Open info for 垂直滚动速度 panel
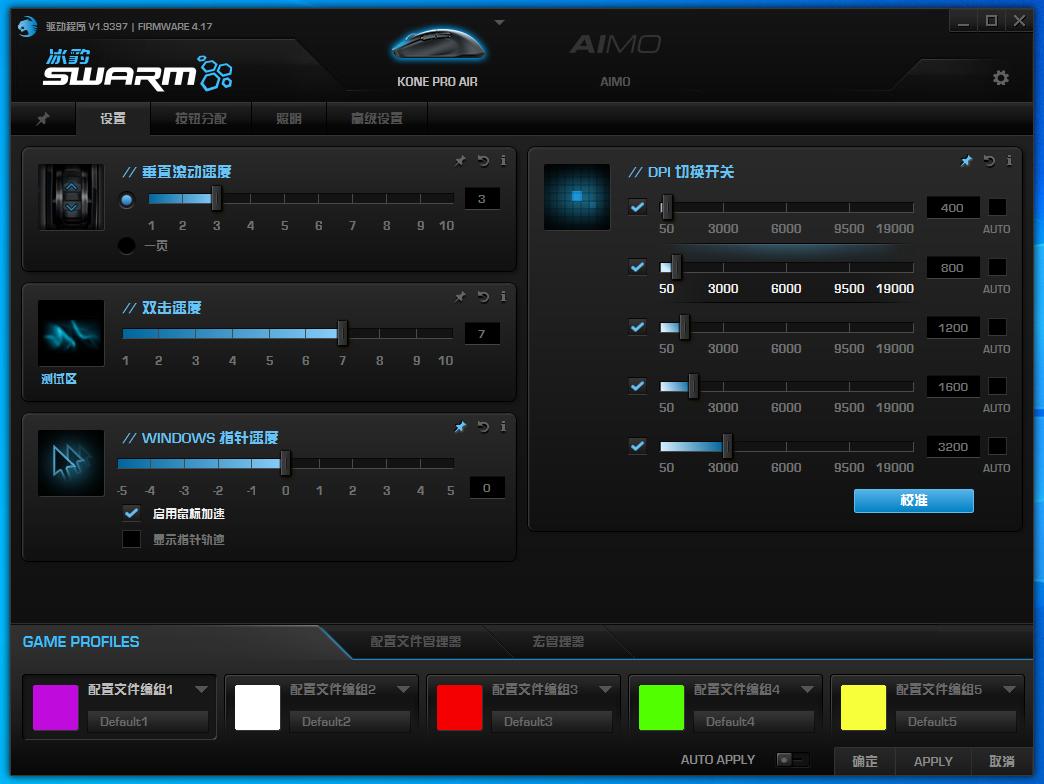Viewport: 1044px width, 784px height. 503,160
